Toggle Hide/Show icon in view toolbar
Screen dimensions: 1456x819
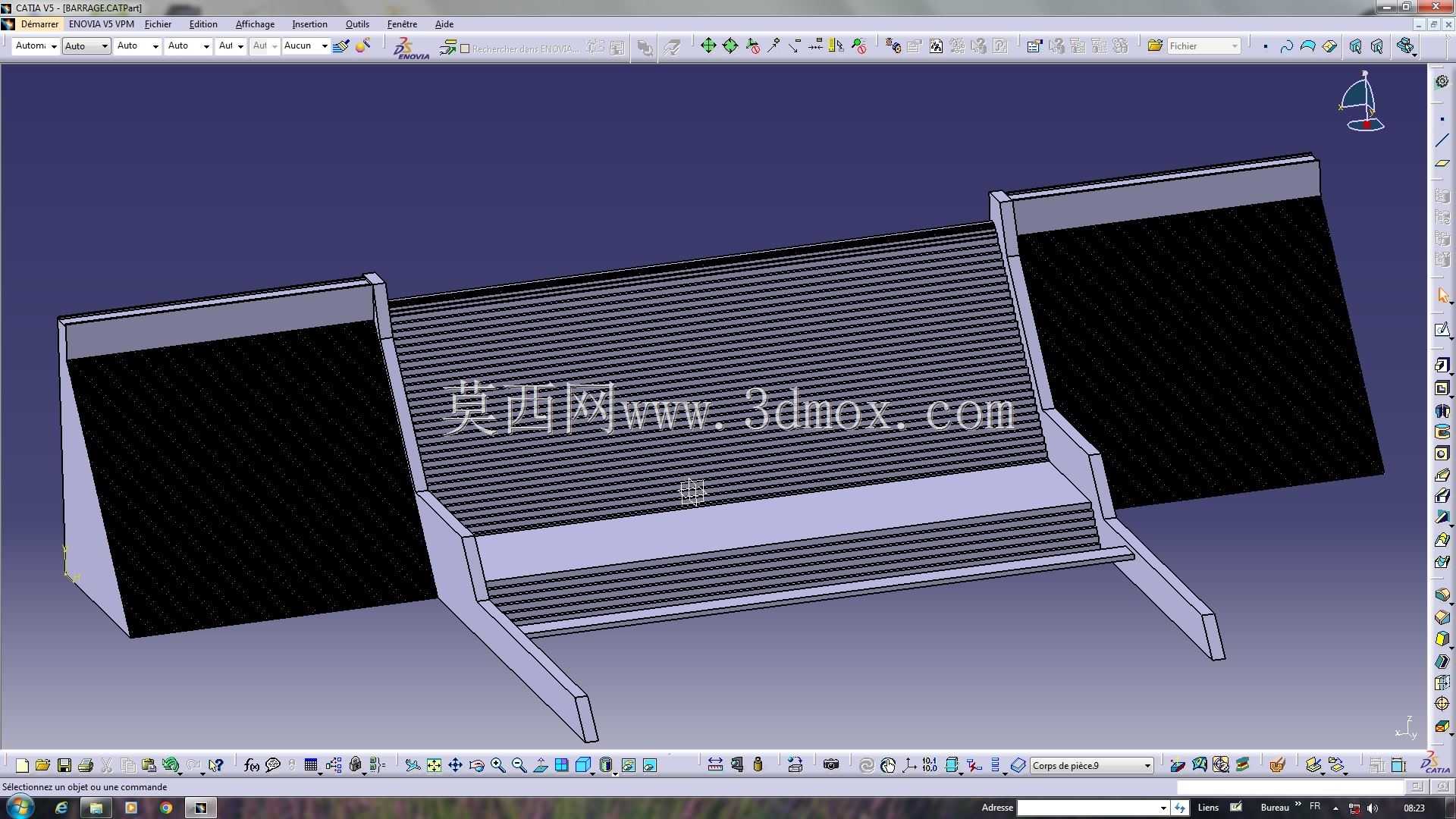628,765
